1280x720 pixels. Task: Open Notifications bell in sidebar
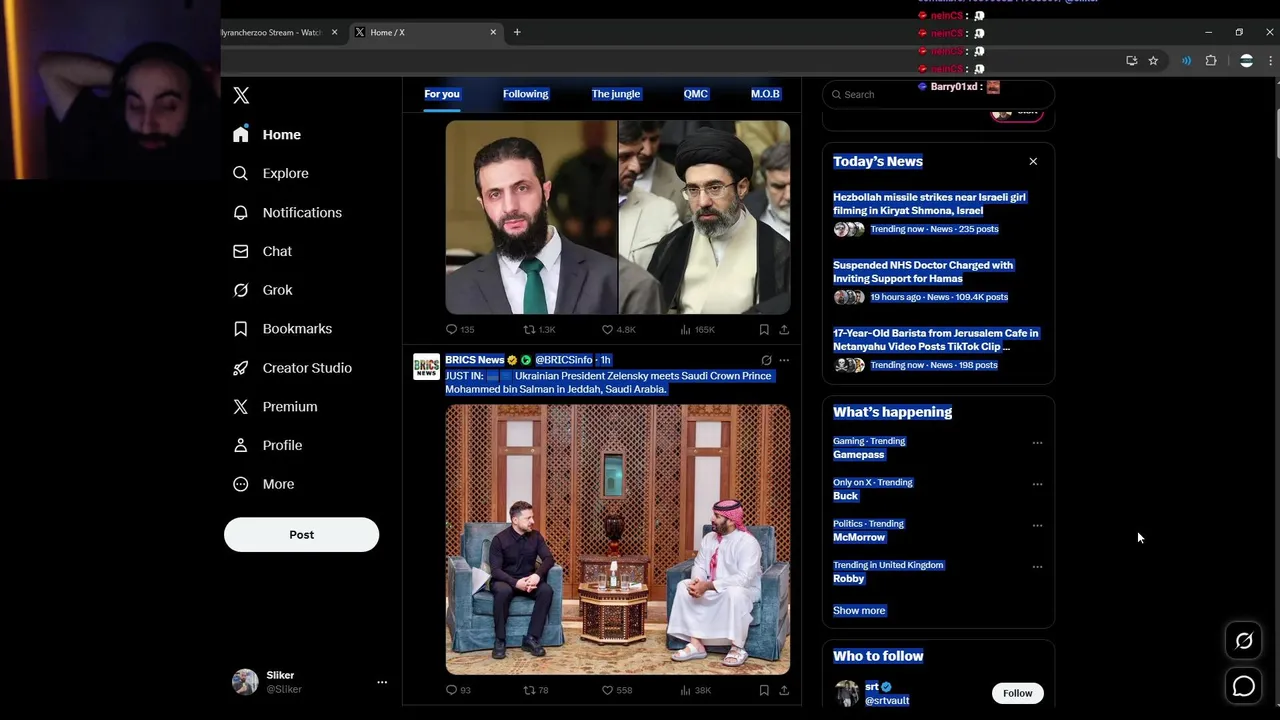click(287, 212)
